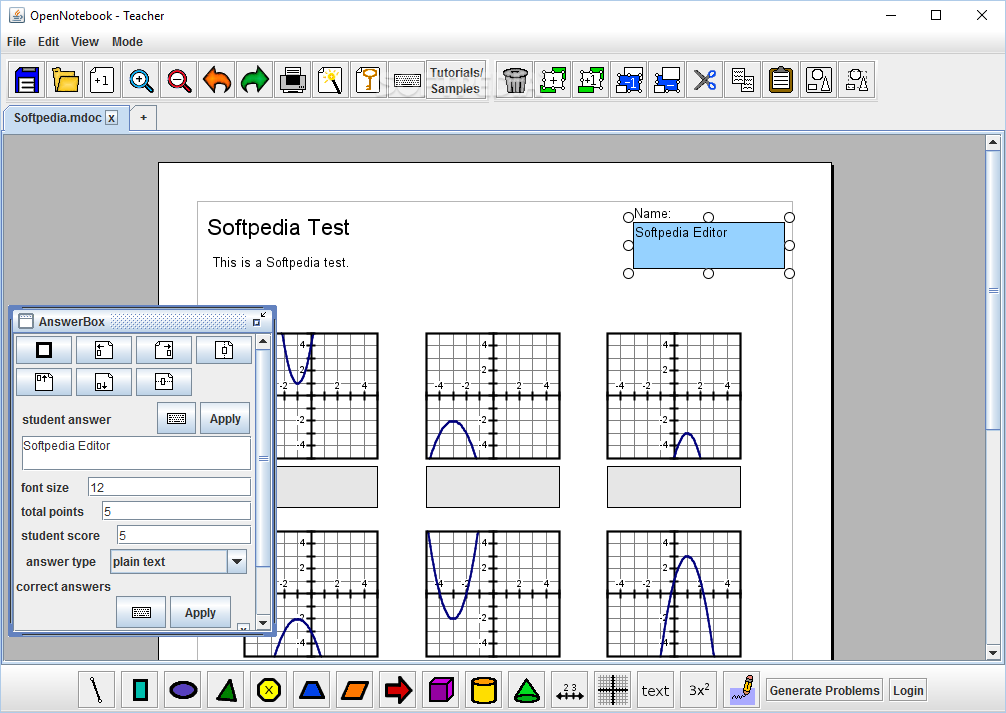Select the red arrow shape tool
This screenshot has width=1006, height=713.
[397, 690]
